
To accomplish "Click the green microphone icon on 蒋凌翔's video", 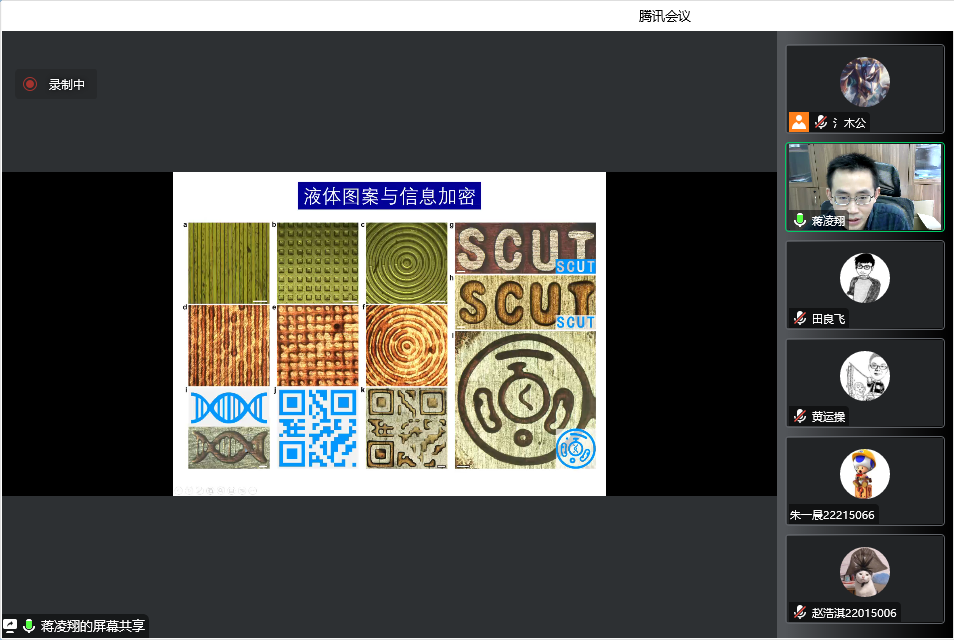I will tap(799, 220).
